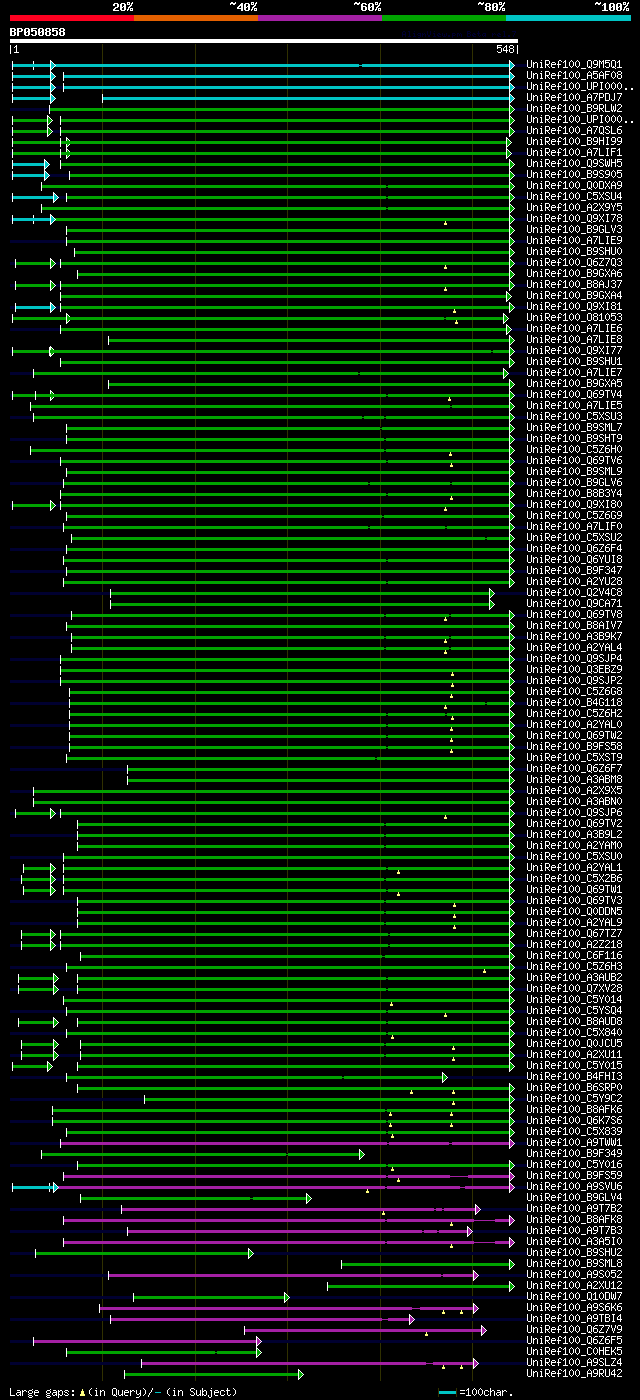The image size is (640, 1400).
Task: Click the orange ~40% identity legend segment
Action: pos(196,17)
